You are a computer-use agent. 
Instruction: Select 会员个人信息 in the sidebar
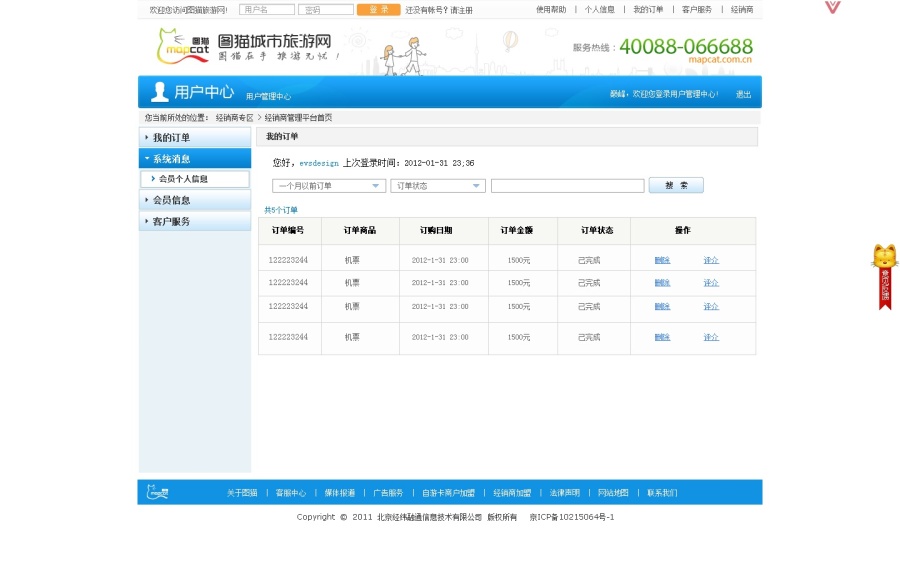195,179
